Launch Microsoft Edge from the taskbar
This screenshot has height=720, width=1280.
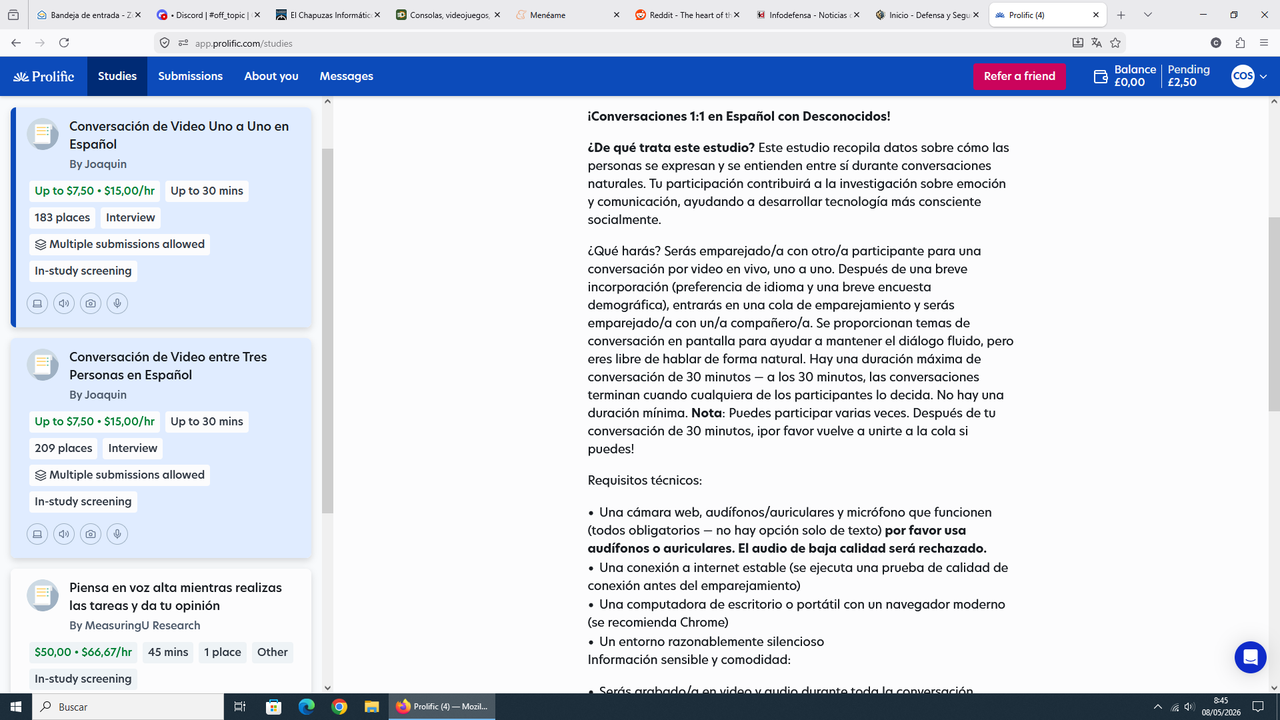click(x=306, y=706)
